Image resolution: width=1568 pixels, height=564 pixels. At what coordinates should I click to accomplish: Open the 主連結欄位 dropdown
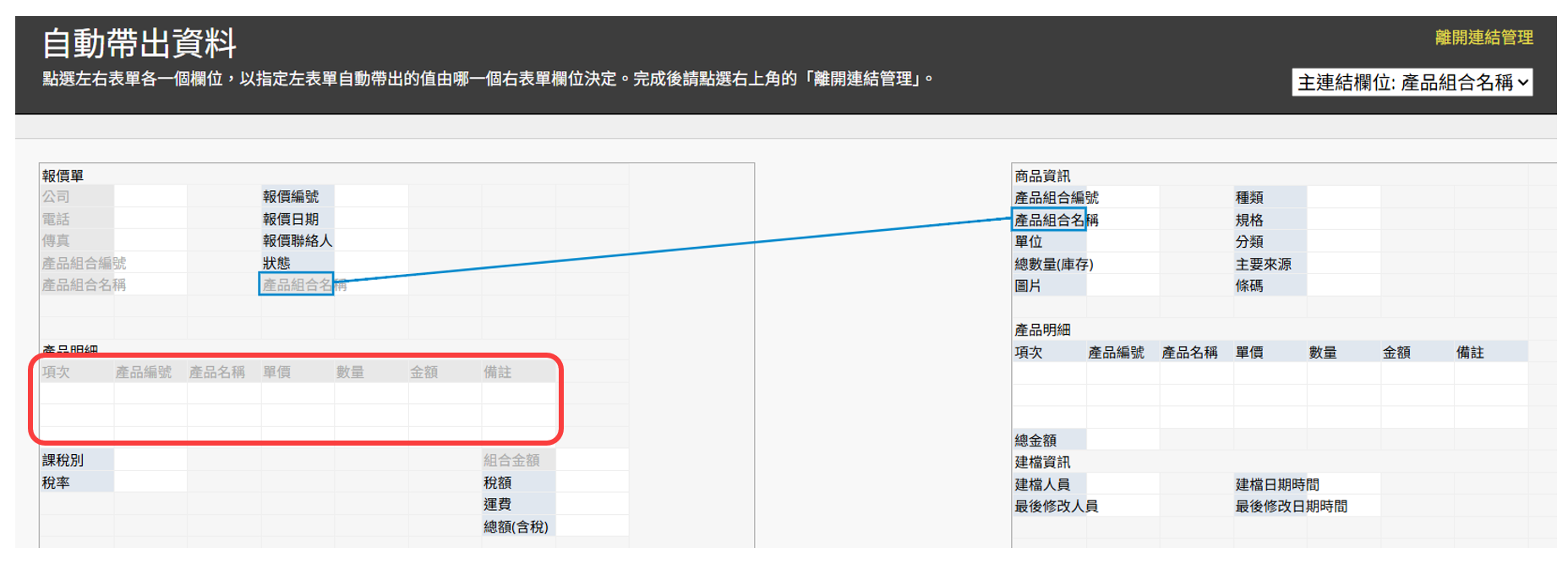point(1412,82)
